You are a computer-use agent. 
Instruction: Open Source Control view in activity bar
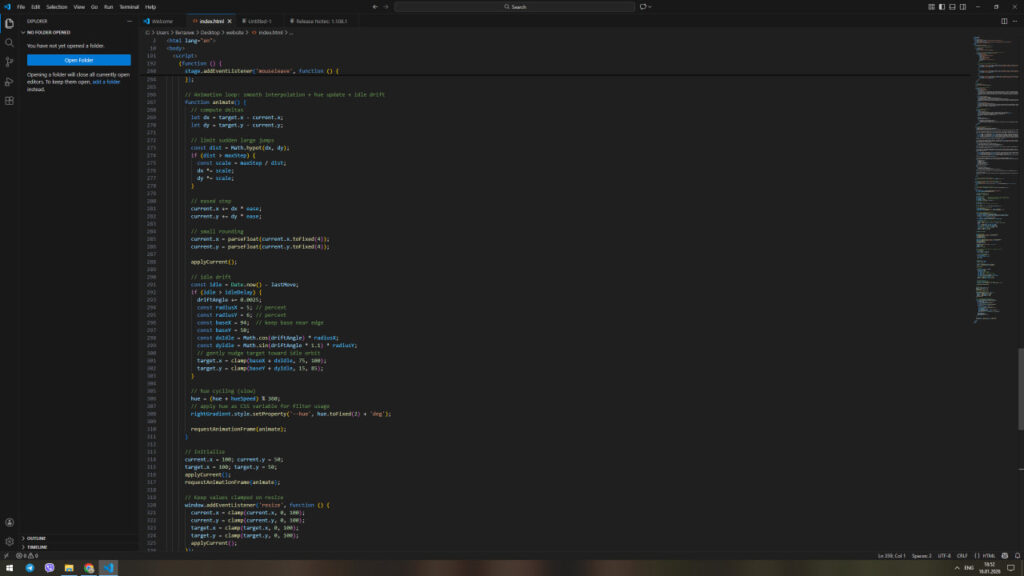click(x=9, y=62)
